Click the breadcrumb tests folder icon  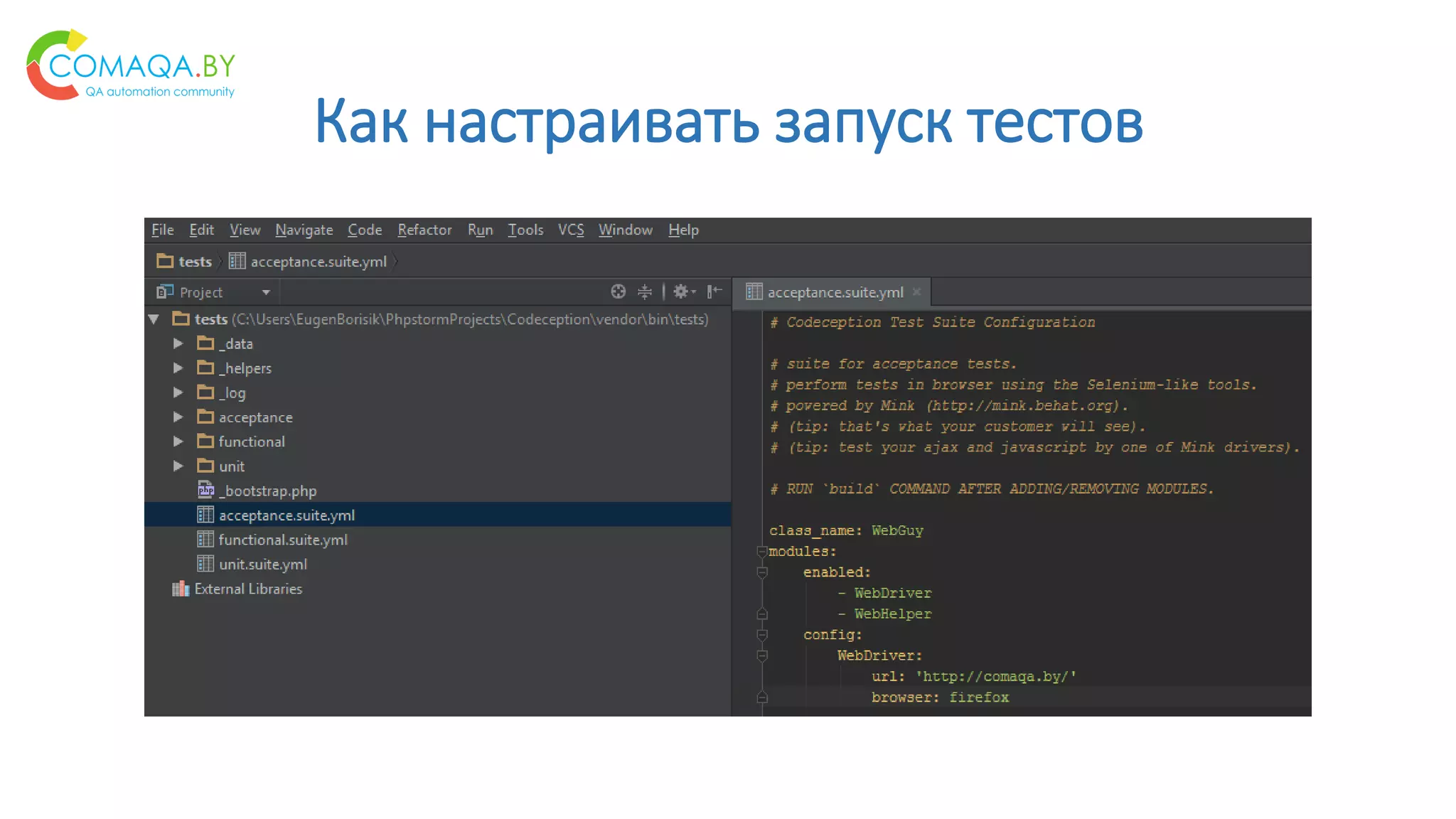[x=165, y=261]
